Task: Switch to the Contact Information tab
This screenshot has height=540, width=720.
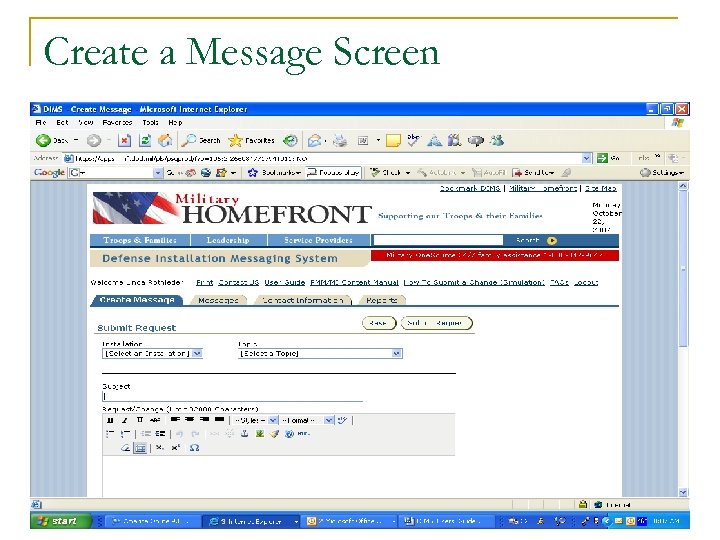Action: point(303,300)
